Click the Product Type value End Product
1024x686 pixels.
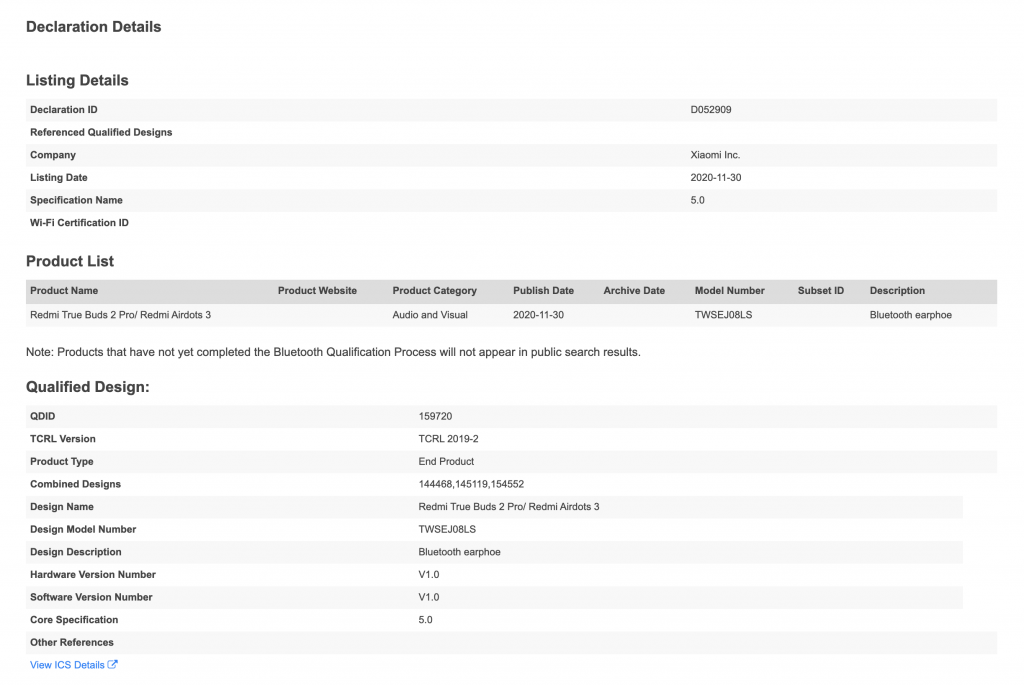446,461
